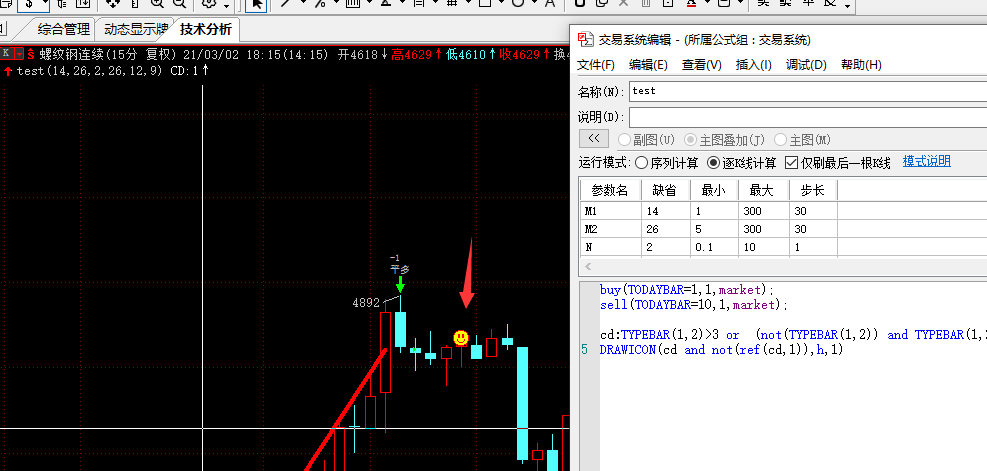Viewport: 987px width, 471px height.
Task: Click 参数名 column header
Action: pos(609,190)
